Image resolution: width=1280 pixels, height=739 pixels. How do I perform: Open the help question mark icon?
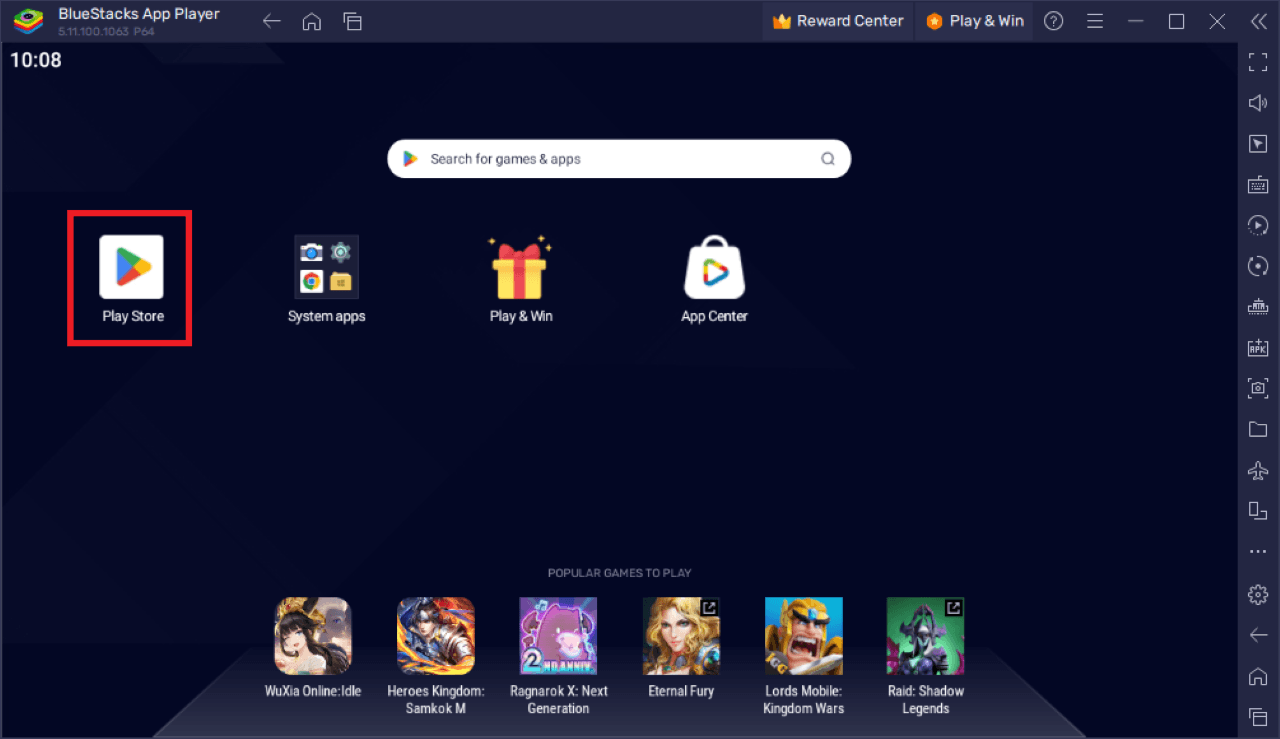[1053, 21]
